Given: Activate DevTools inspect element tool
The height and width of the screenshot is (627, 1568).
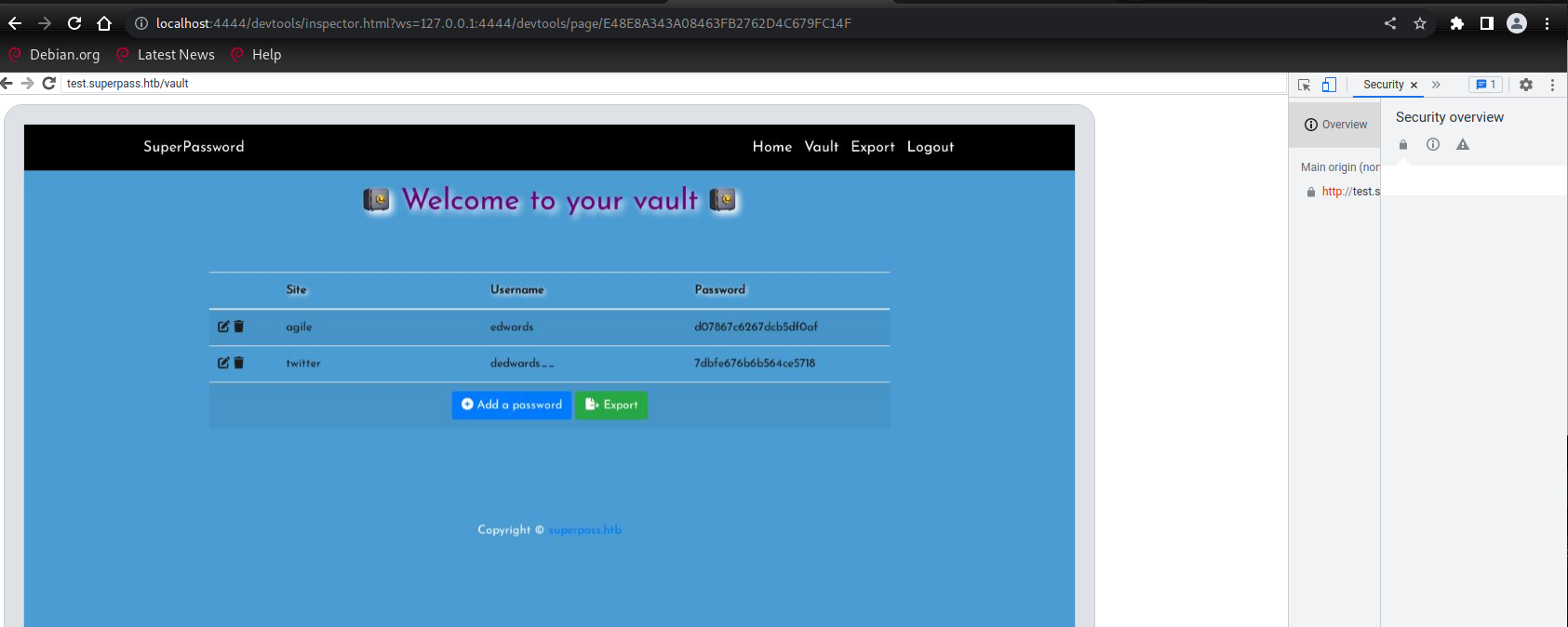Looking at the screenshot, I should [x=1305, y=85].
